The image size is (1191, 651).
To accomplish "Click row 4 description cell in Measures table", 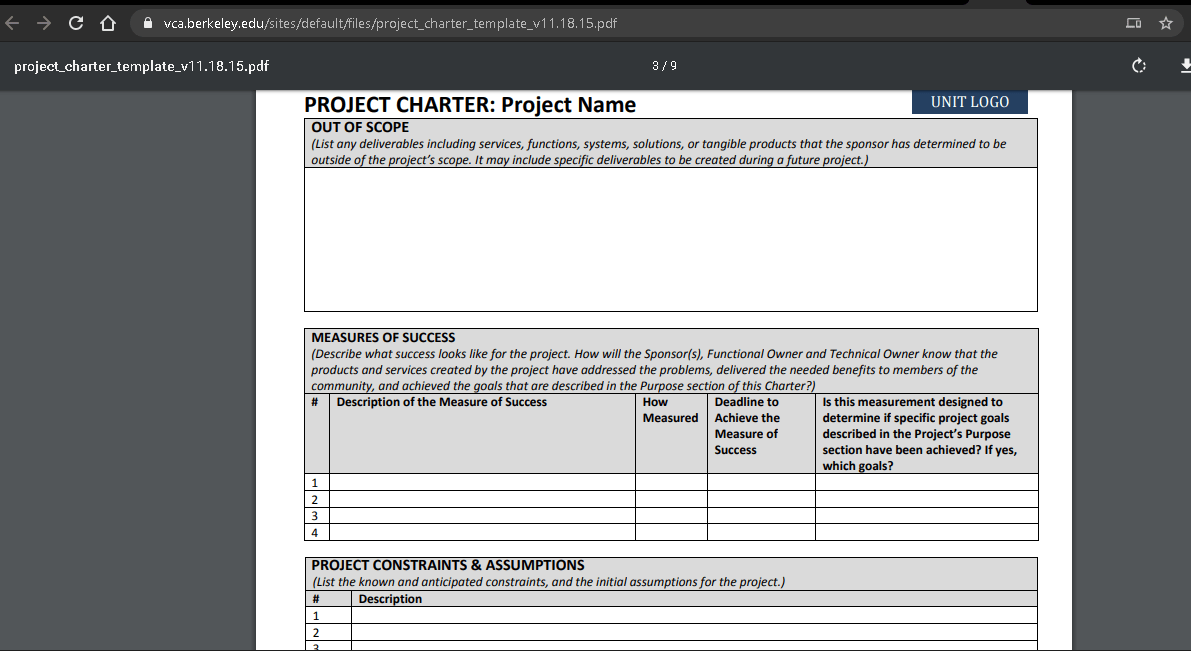I will pyautogui.click(x=482, y=532).
